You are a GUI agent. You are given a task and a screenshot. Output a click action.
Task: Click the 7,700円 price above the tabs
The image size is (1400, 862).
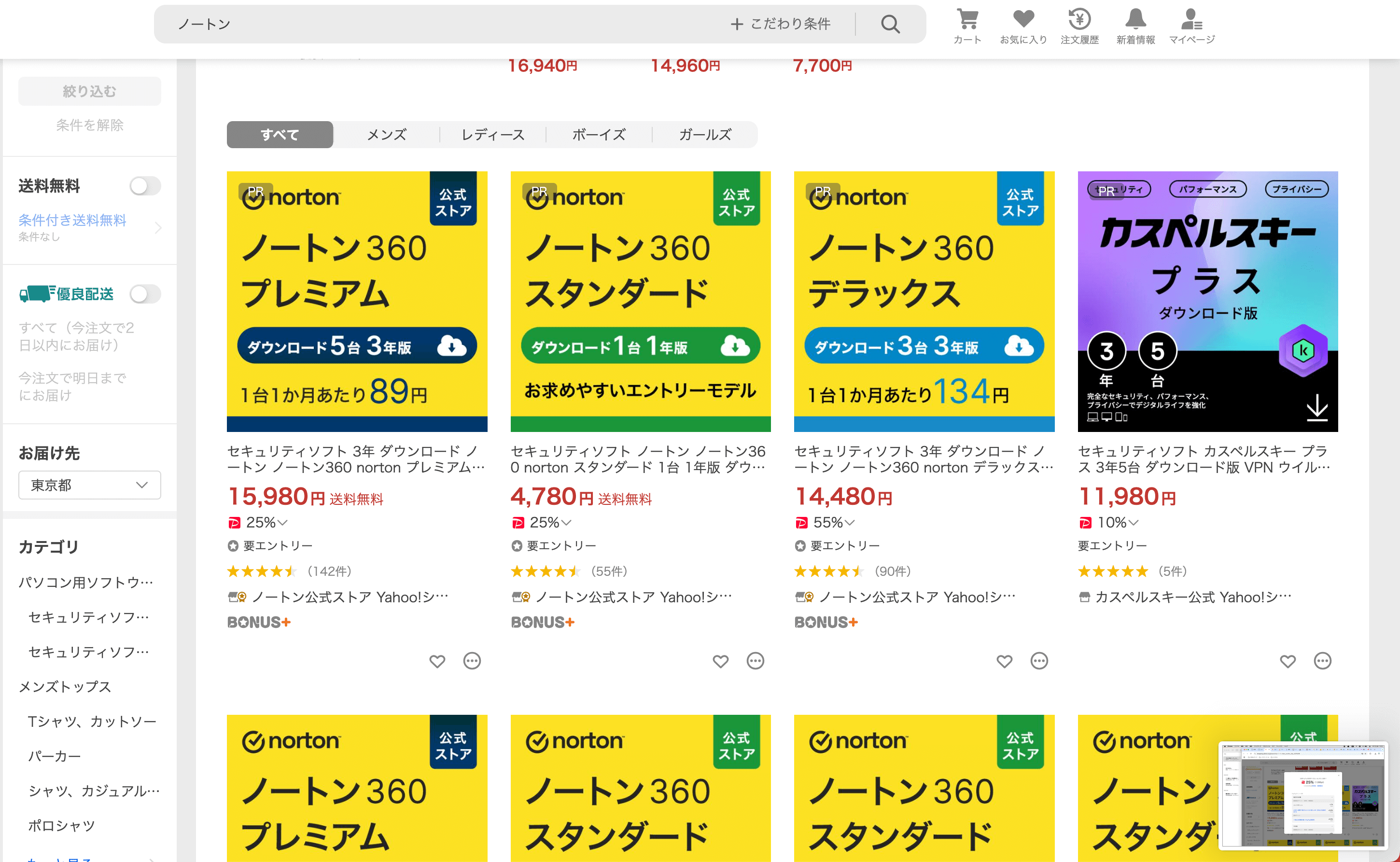click(822, 66)
